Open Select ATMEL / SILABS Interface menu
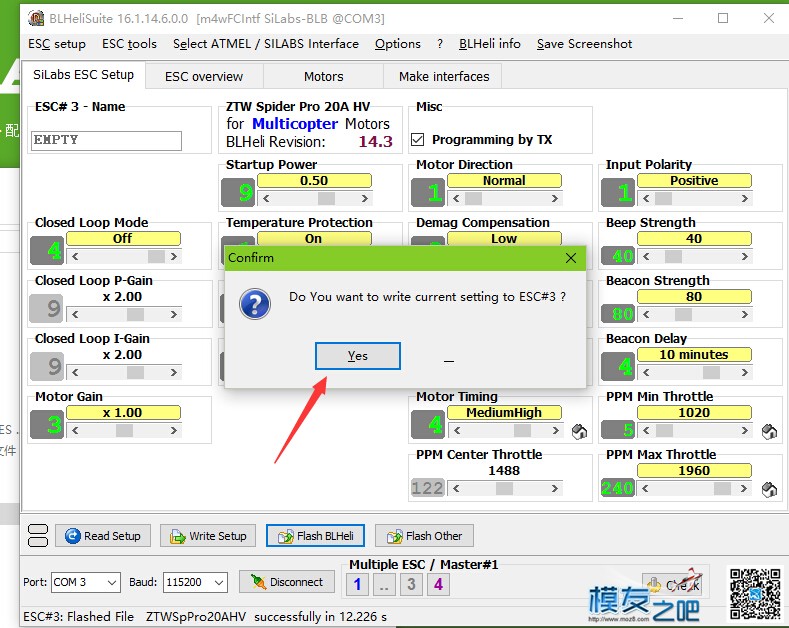The width and height of the screenshot is (789, 628). (266, 44)
